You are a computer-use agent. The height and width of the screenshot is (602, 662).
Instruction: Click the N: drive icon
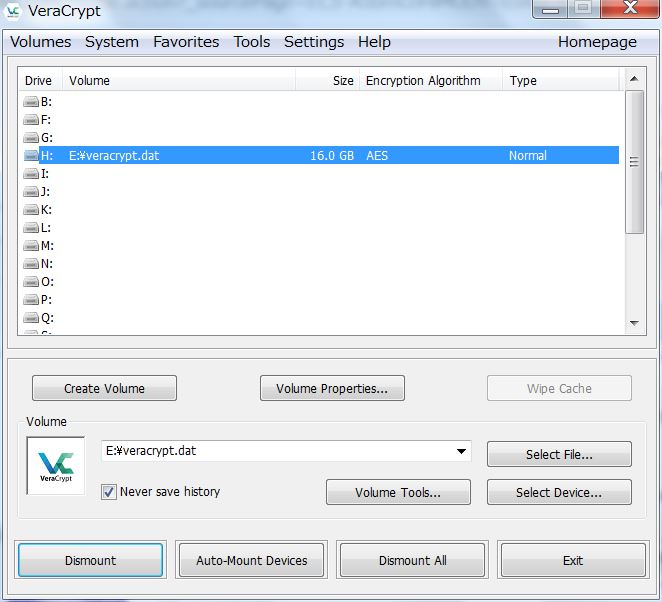click(x=31, y=263)
